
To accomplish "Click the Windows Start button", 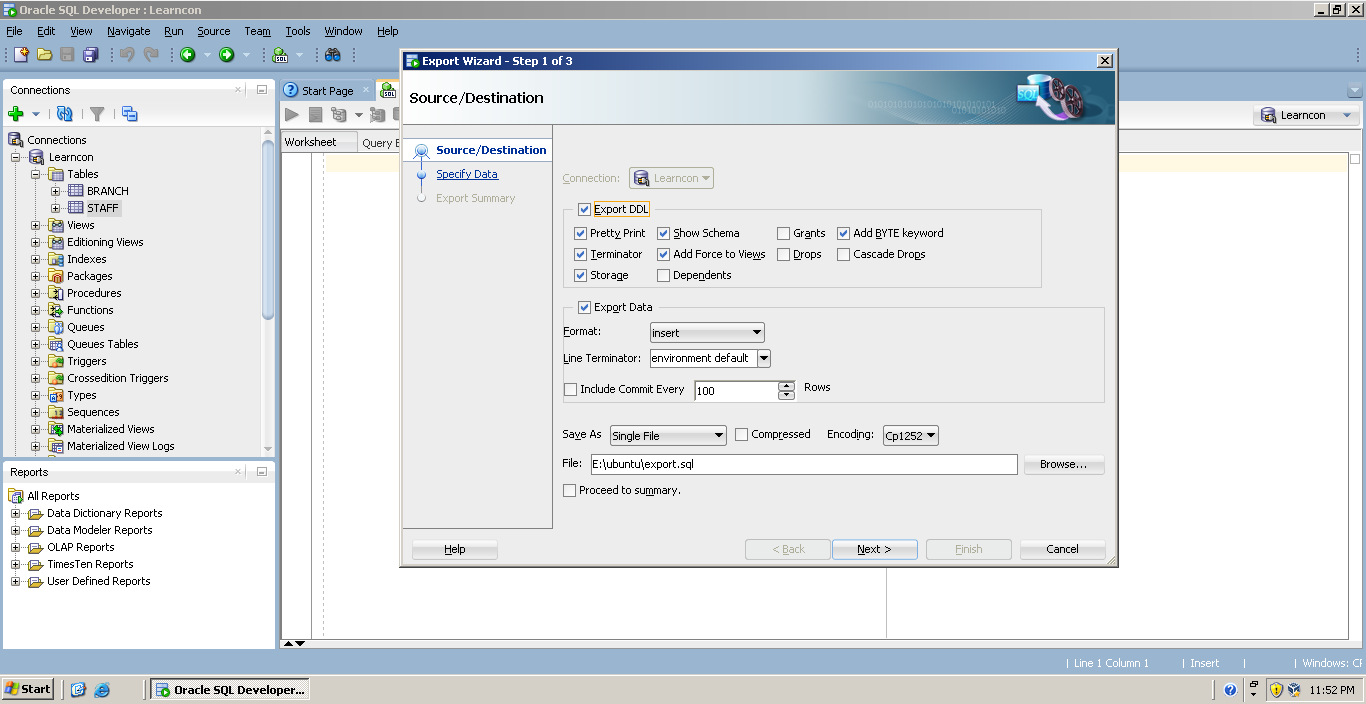I will tap(28, 689).
